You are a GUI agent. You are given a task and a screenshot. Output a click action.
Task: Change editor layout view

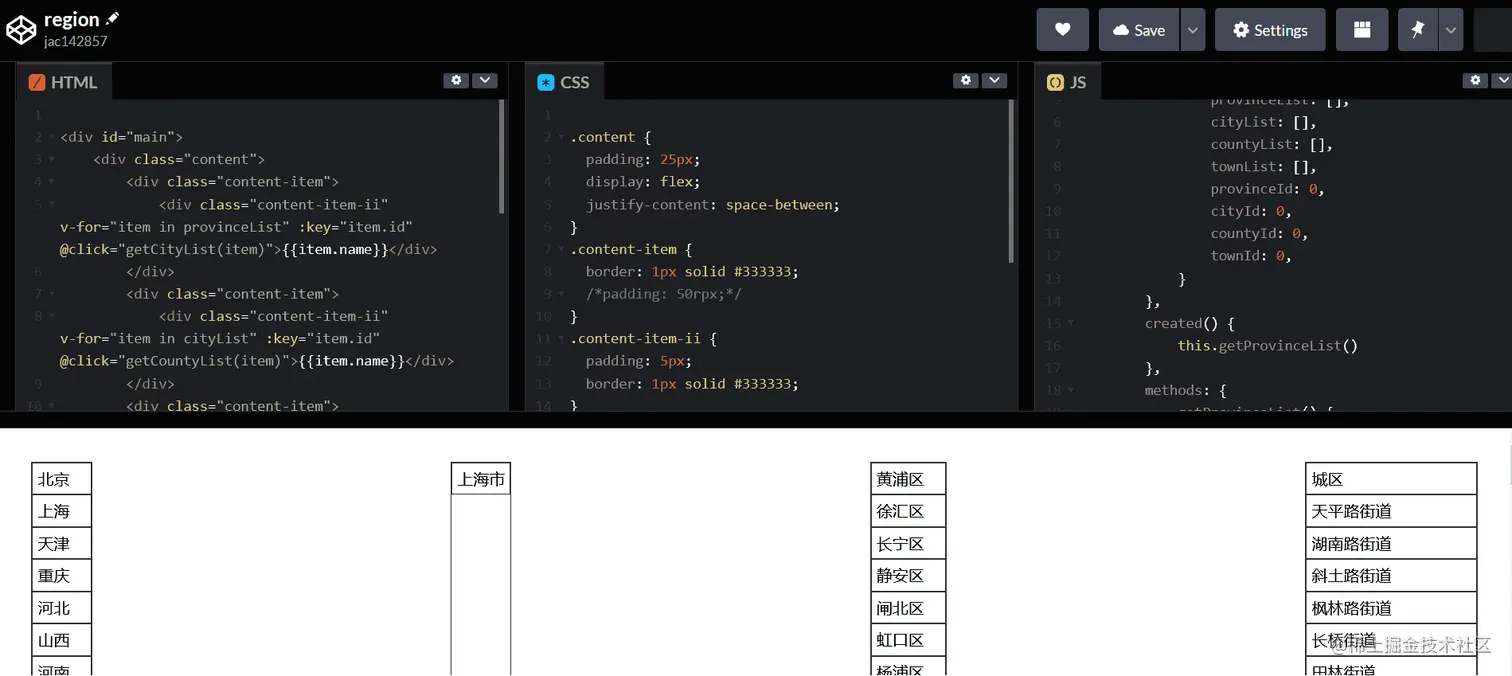point(1362,30)
